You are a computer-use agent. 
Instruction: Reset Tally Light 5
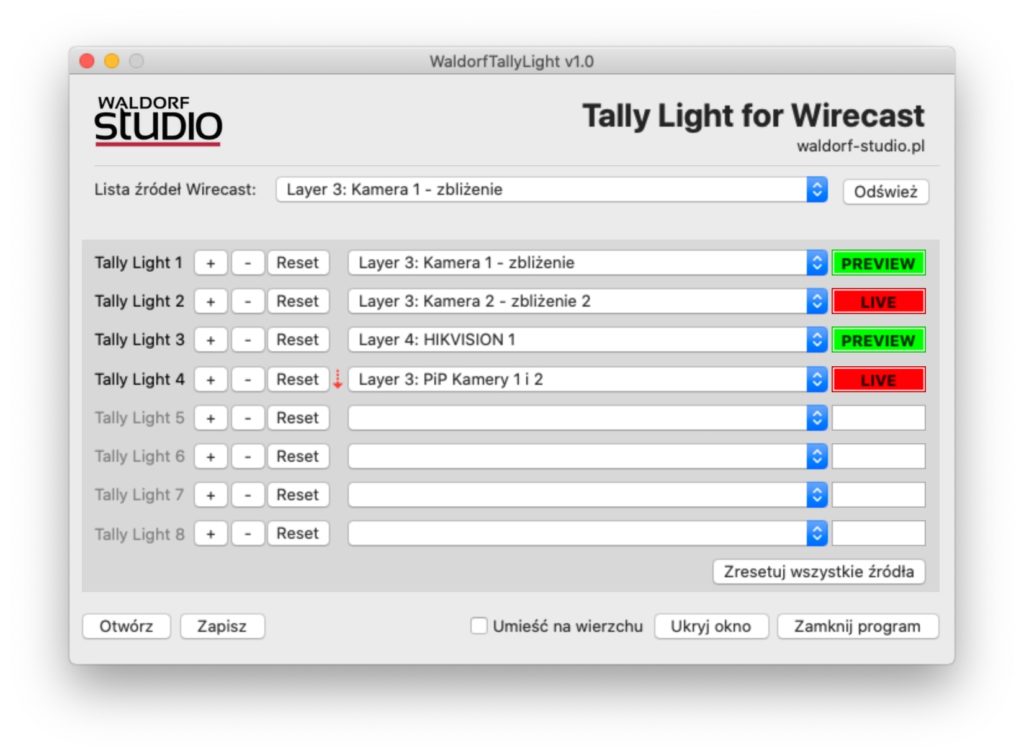pos(298,418)
